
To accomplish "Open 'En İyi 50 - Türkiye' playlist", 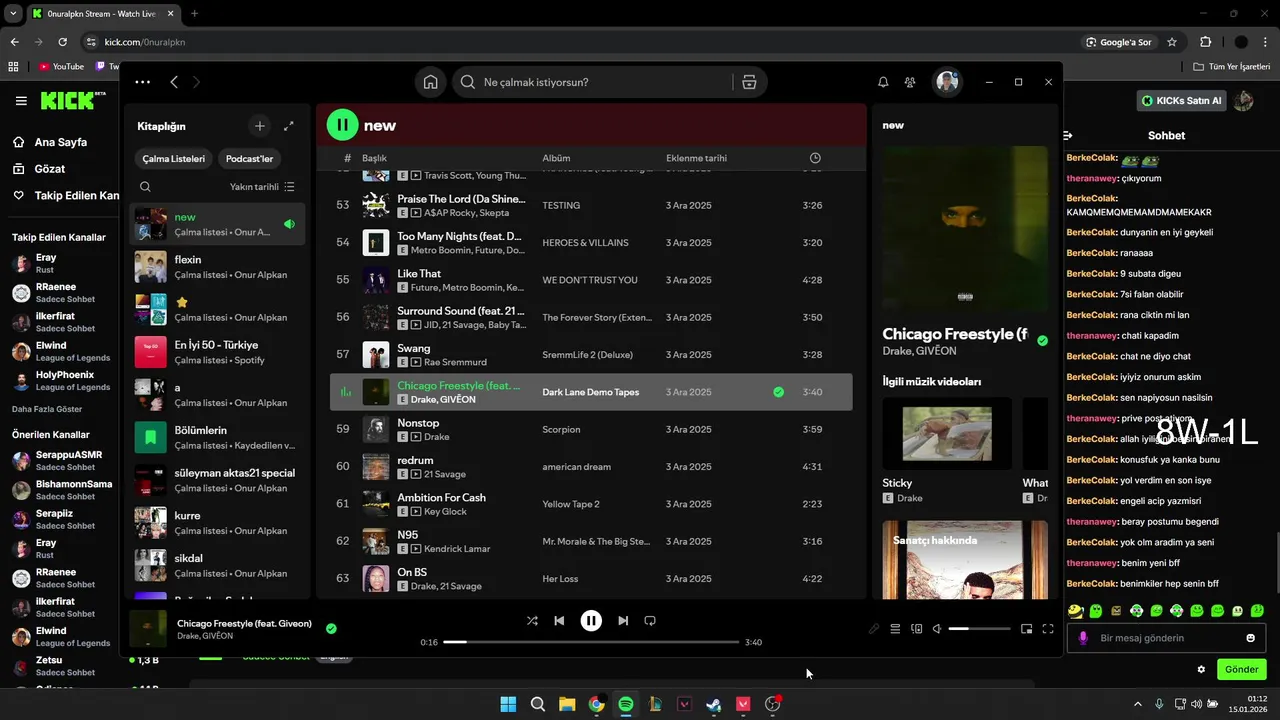I will click(x=217, y=352).
